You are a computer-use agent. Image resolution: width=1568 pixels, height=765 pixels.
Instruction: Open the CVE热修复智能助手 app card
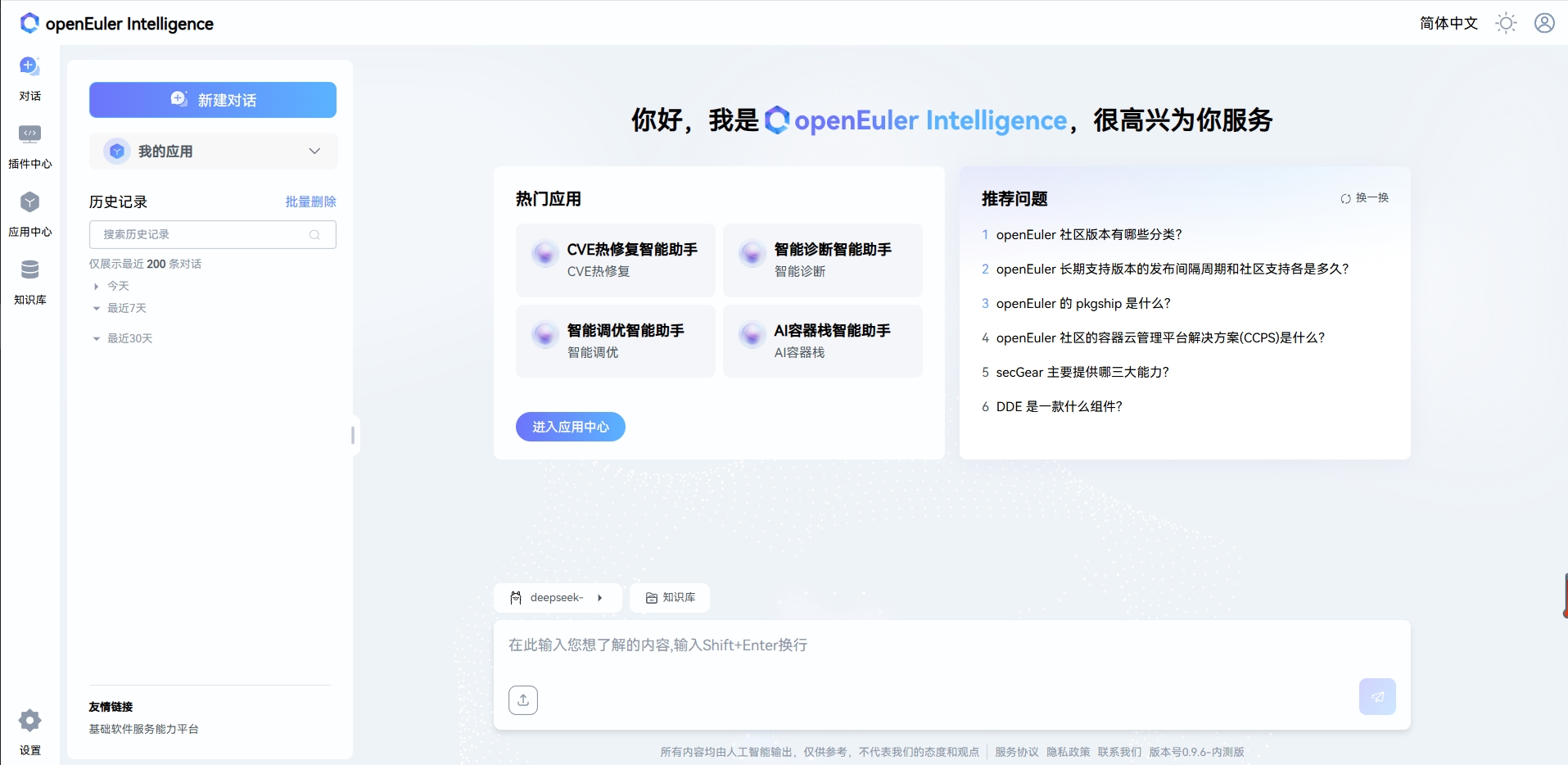[x=615, y=260]
